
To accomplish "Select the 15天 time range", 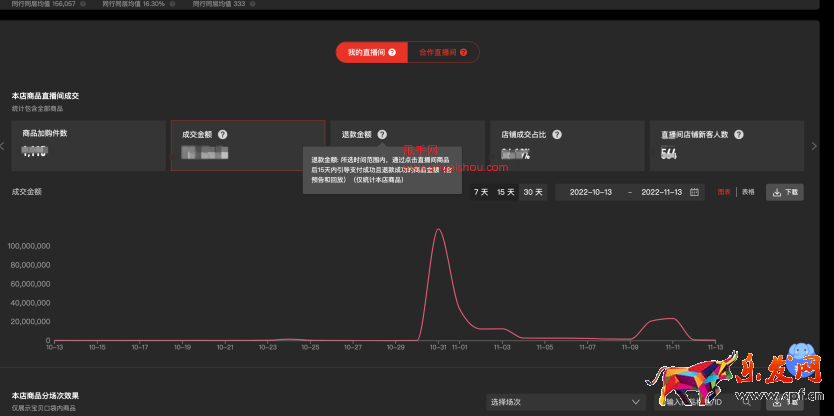I will 507,192.
